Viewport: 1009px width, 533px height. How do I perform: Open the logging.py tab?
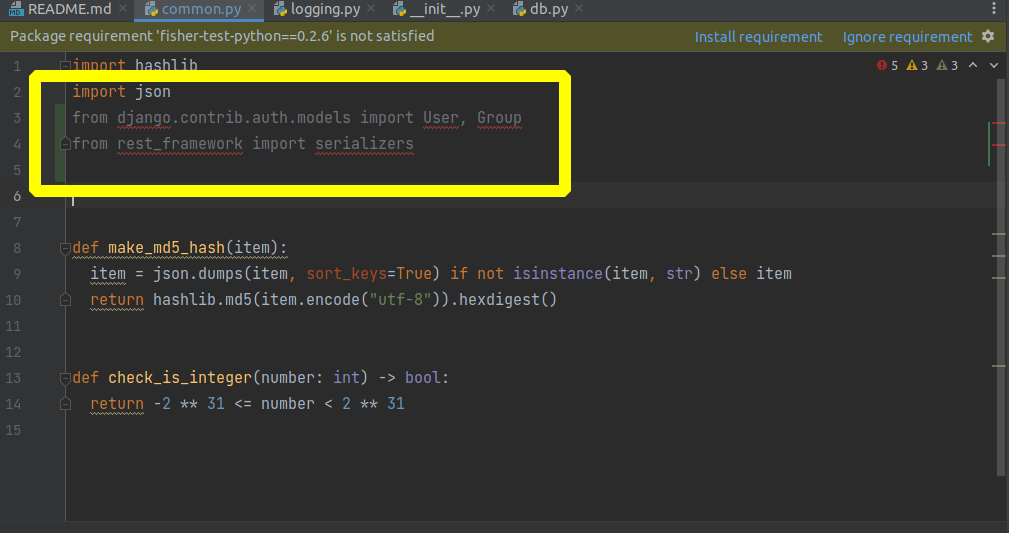pos(325,9)
